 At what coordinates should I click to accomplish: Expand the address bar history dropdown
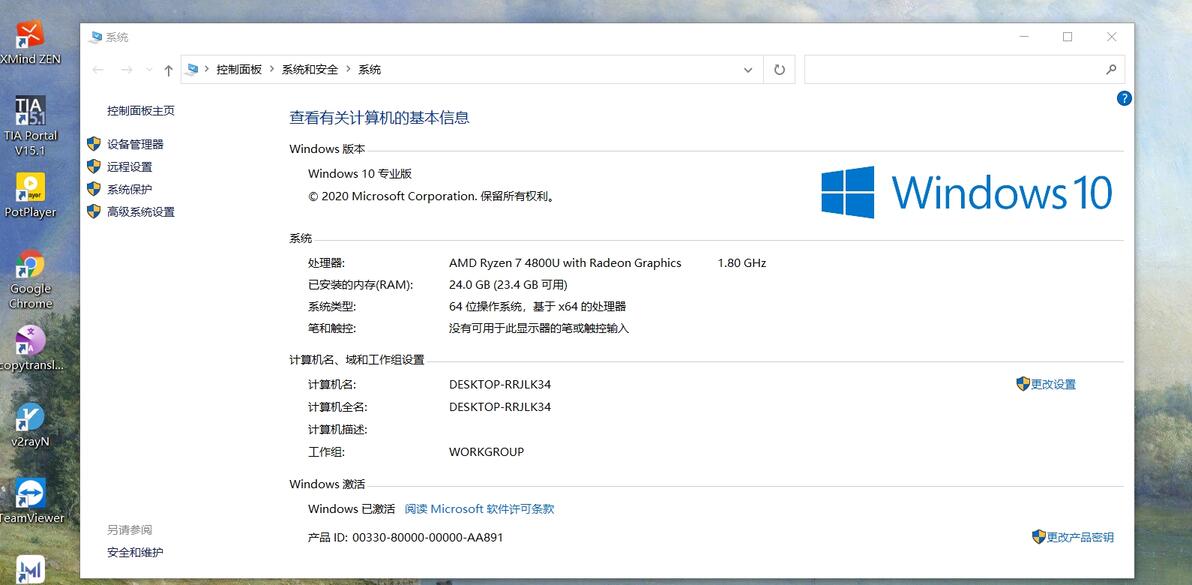click(748, 70)
